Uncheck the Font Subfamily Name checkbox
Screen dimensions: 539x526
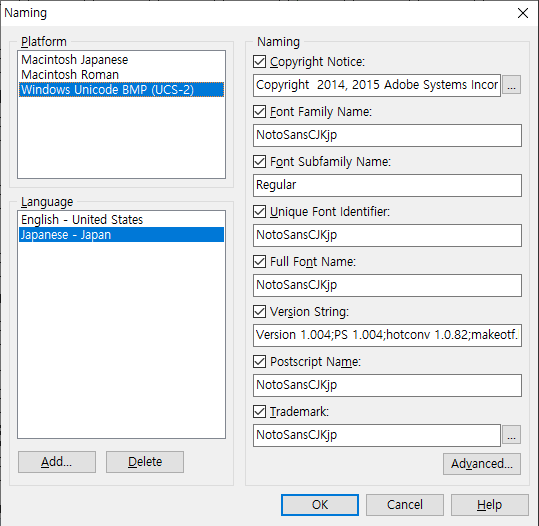tap(260, 162)
